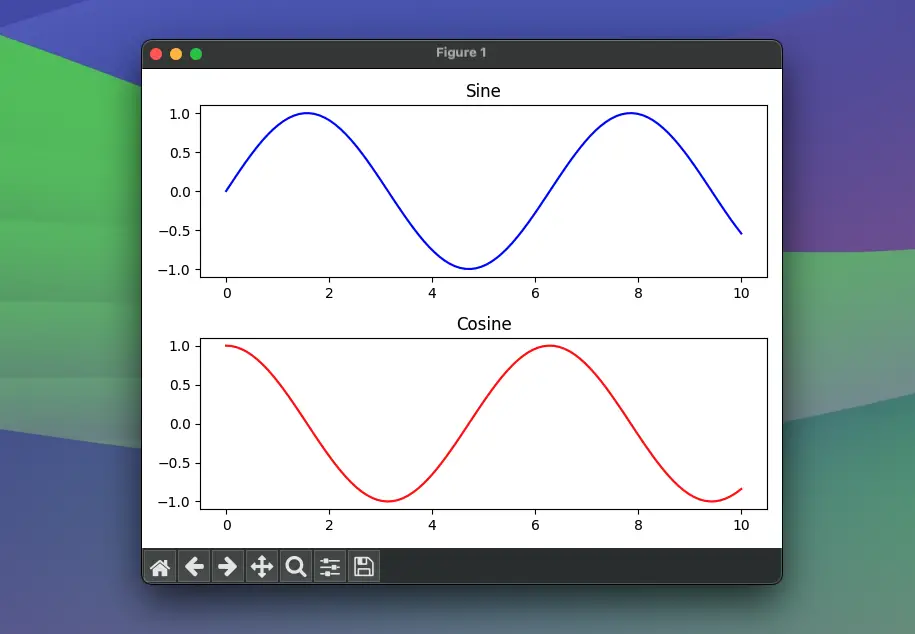This screenshot has width=915, height=634.
Task: Open the Configure subplots sliders icon
Action: pyautogui.click(x=330, y=566)
